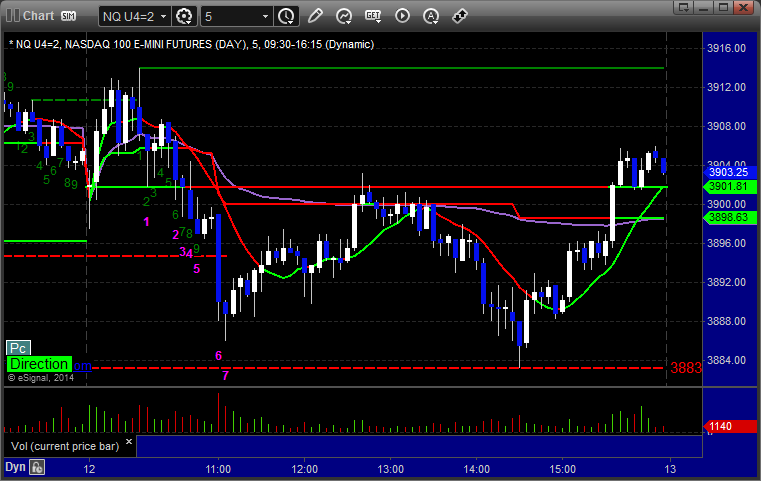Minimize the chart window

(704, 7)
